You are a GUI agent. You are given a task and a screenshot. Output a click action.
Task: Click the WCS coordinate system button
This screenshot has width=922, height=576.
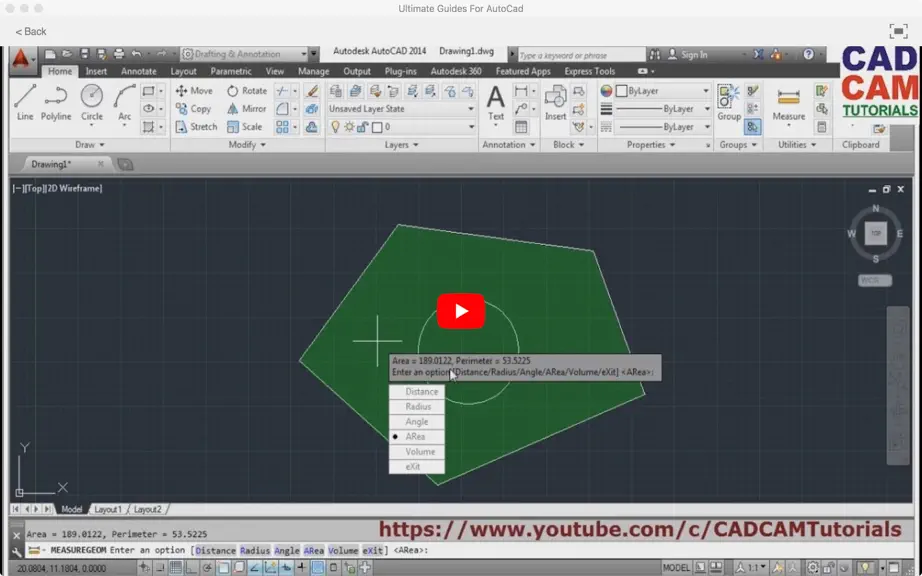click(875, 280)
